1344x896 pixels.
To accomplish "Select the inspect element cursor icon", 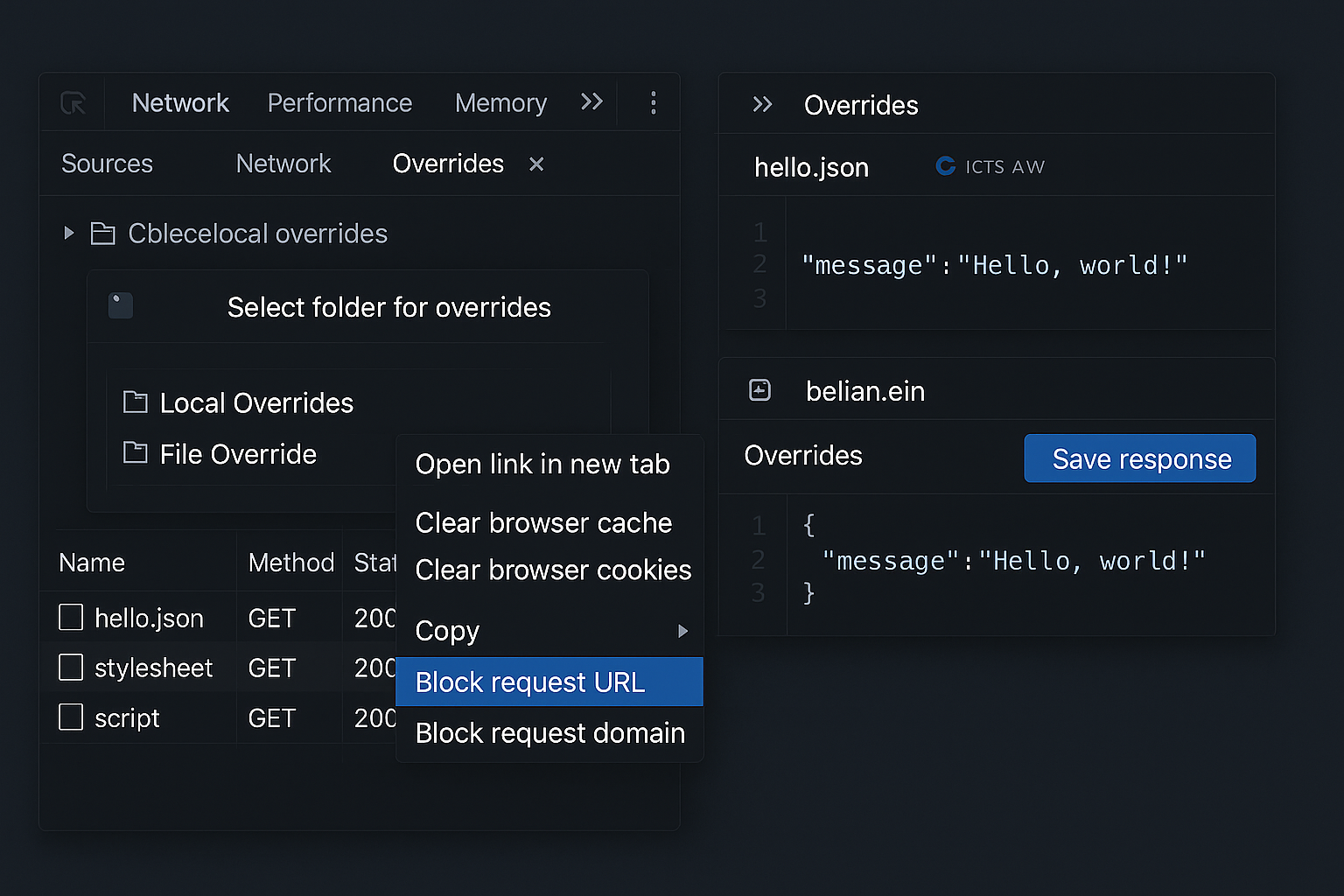I will click(73, 102).
